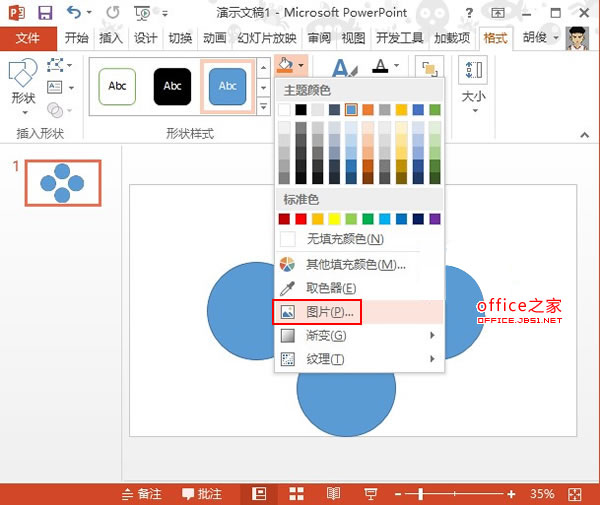Screen dimensions: 600x505
Task: Switch to Normal view in status bar
Action: point(259,494)
